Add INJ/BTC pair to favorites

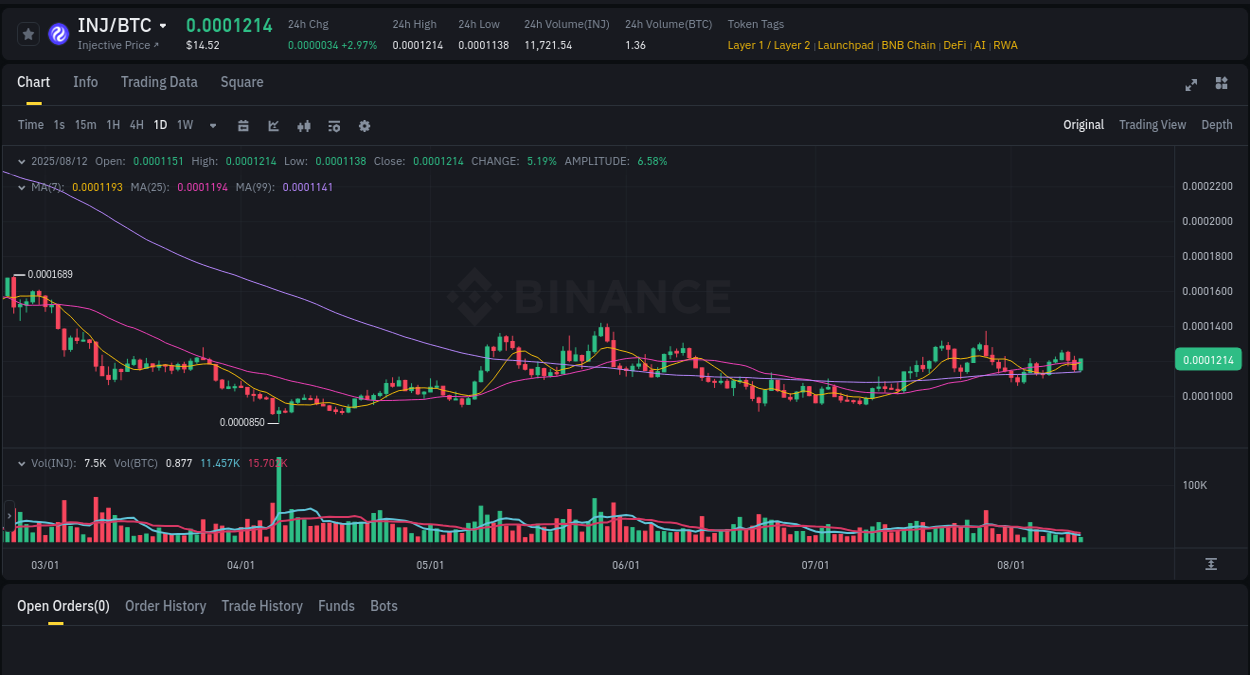click(x=28, y=33)
